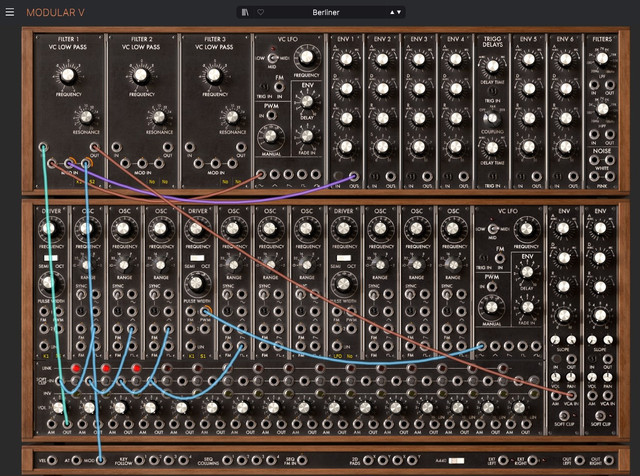Click VCA IN jack with brown cable
Image resolution: width=640 pixels, height=476 pixels.
click(571, 395)
